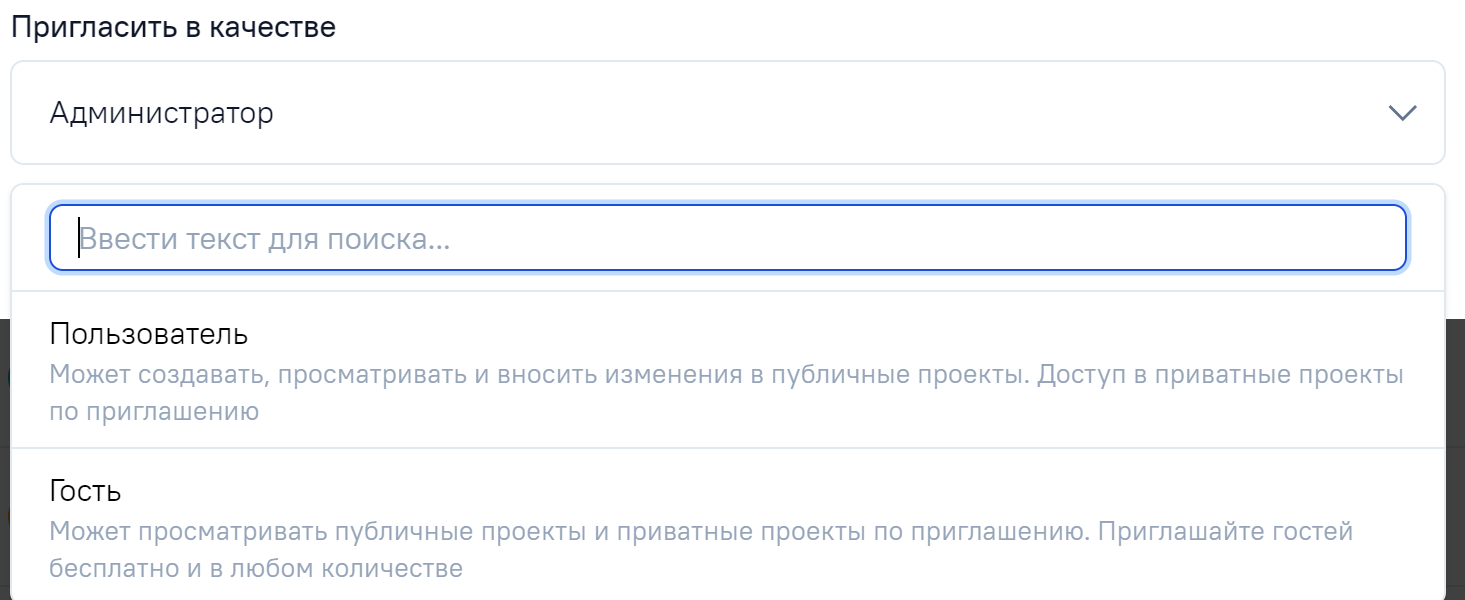Click the 'Гость' title text
Screen dimensions: 1465x600
pos(85,491)
